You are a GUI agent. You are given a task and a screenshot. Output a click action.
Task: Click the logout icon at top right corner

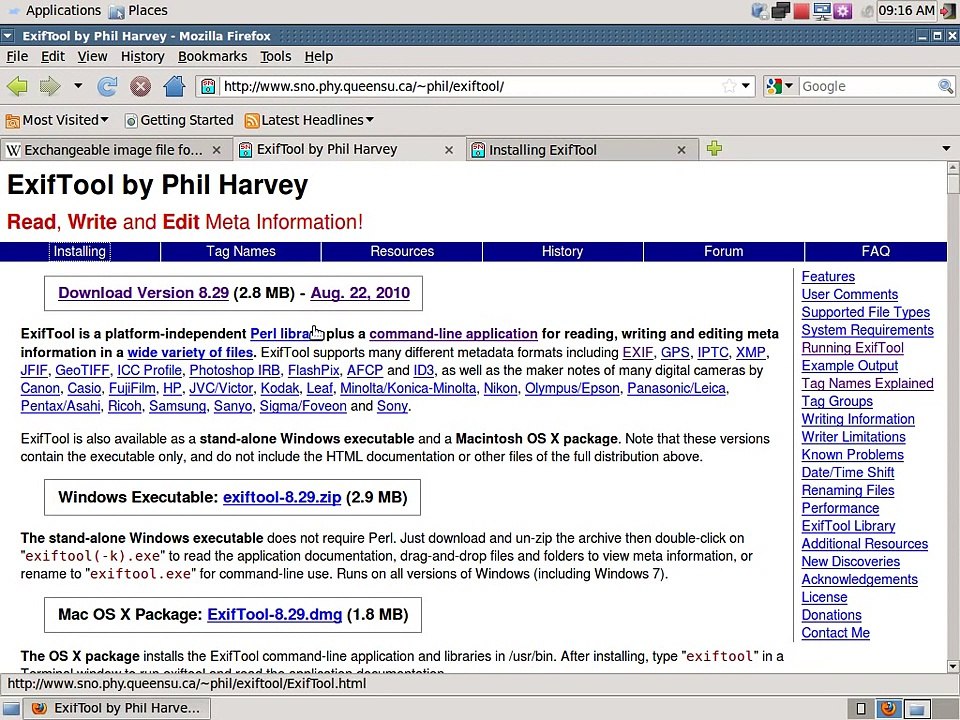point(948,10)
